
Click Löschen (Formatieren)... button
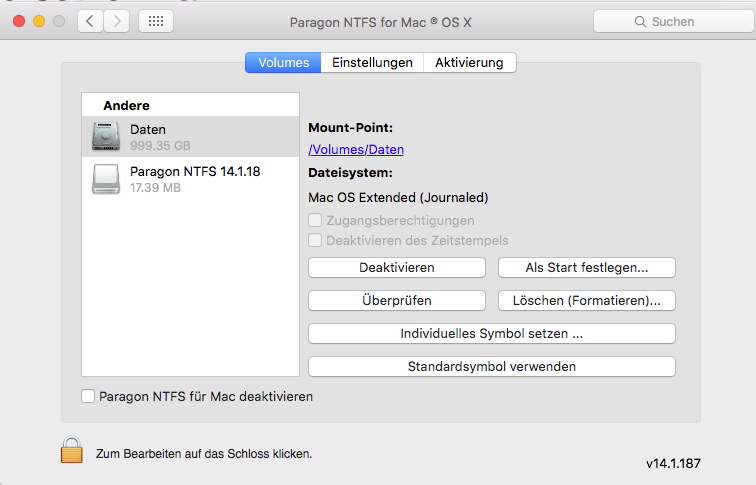click(587, 300)
